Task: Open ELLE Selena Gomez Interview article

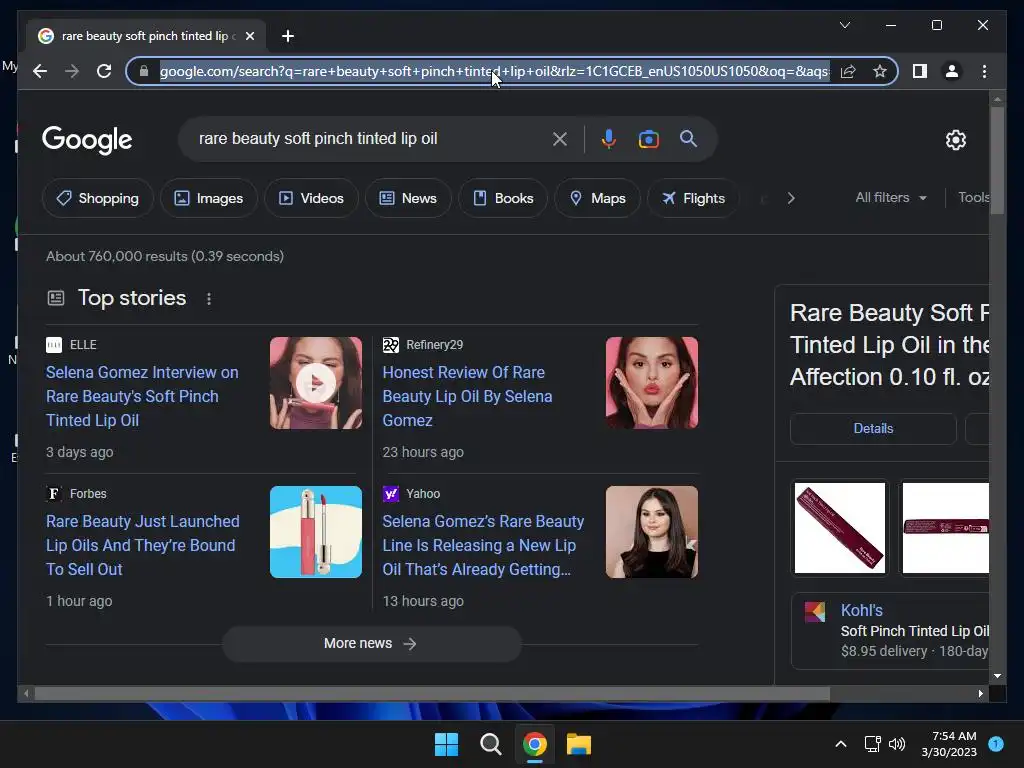Action: (x=142, y=396)
